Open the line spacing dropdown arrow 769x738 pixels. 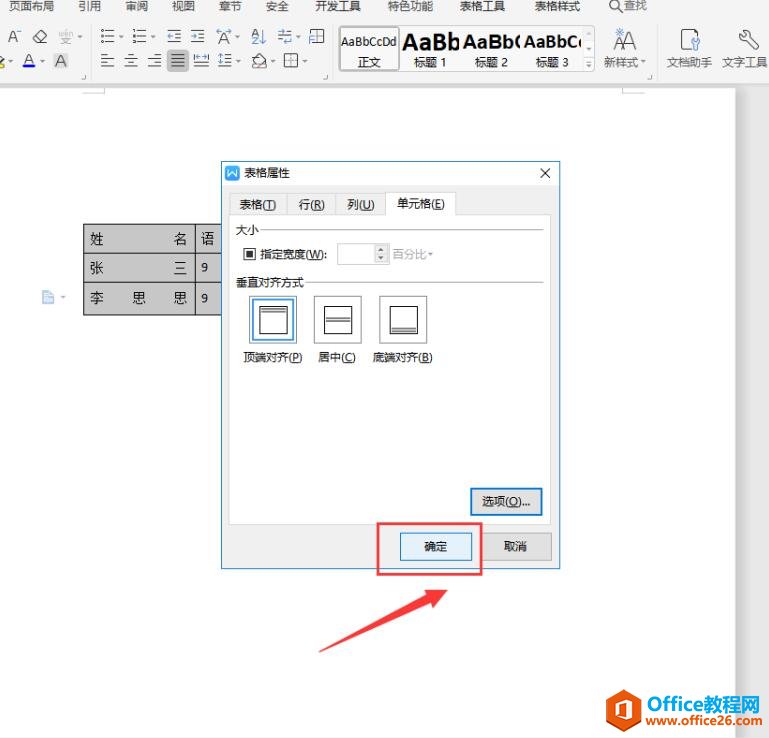point(238,61)
